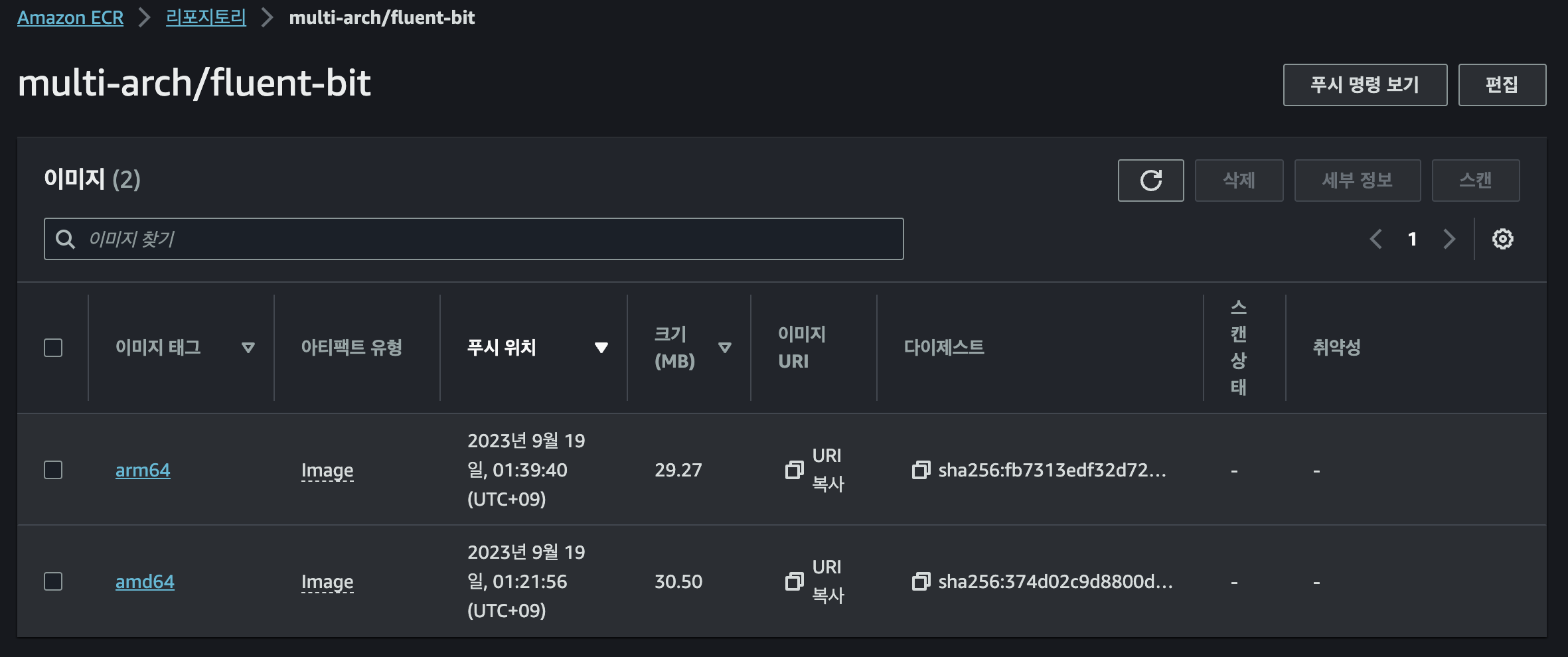Click the 이미지 (2) panel heading
This screenshot has width=1568, height=657.
(92, 179)
